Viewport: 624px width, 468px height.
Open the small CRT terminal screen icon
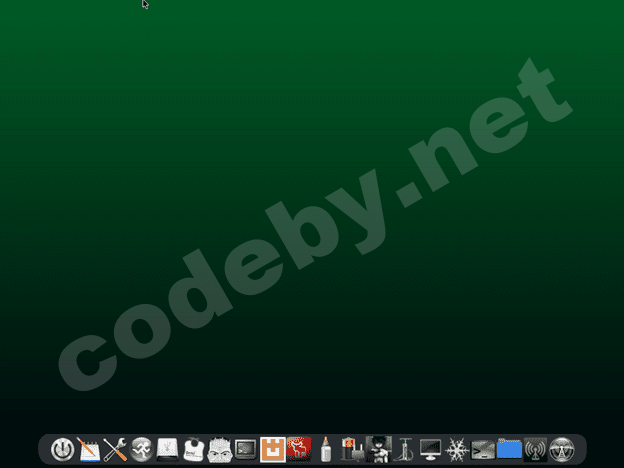(x=246, y=450)
